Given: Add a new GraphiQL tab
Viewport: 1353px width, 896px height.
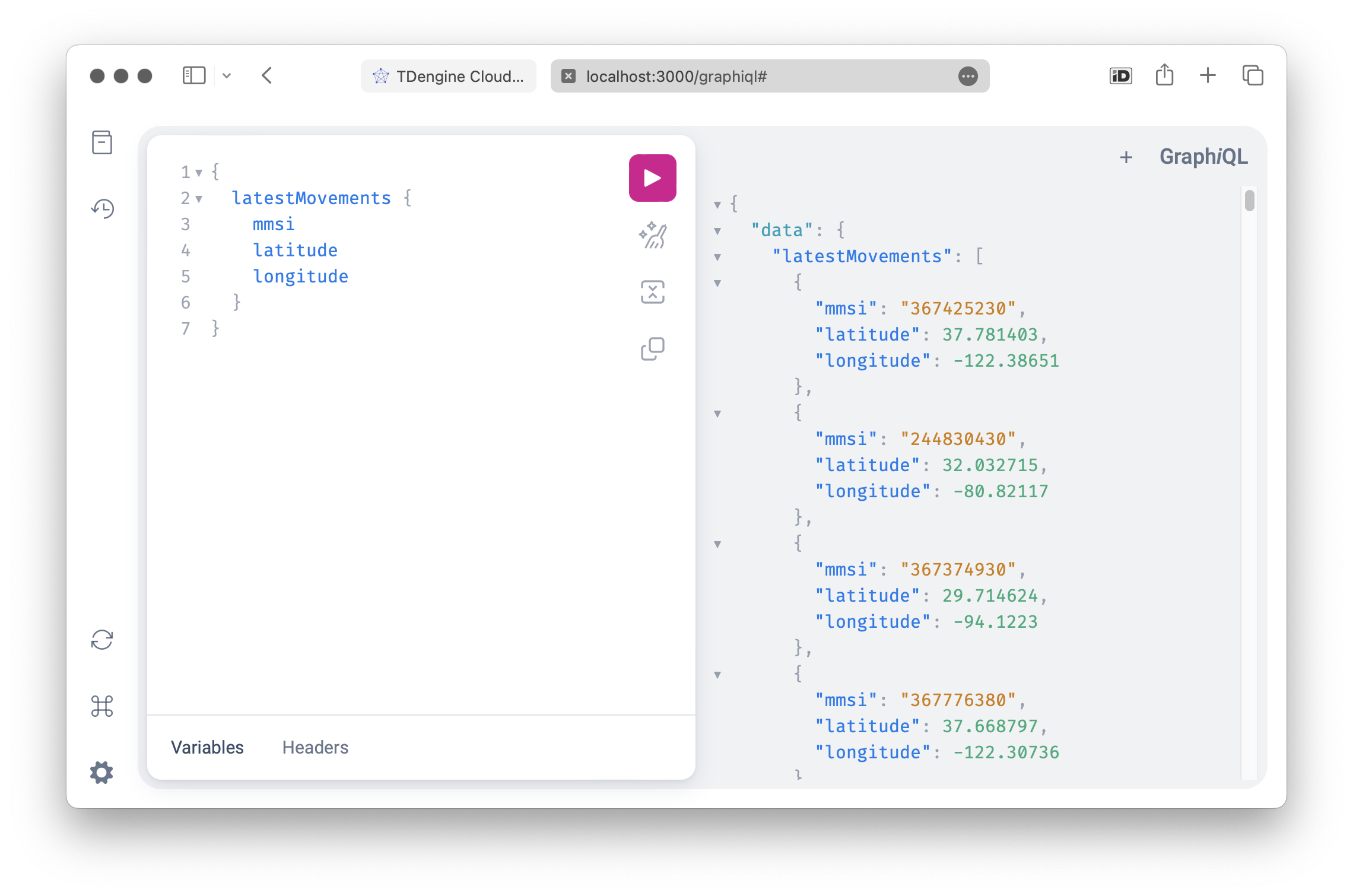Looking at the screenshot, I should click(1126, 157).
